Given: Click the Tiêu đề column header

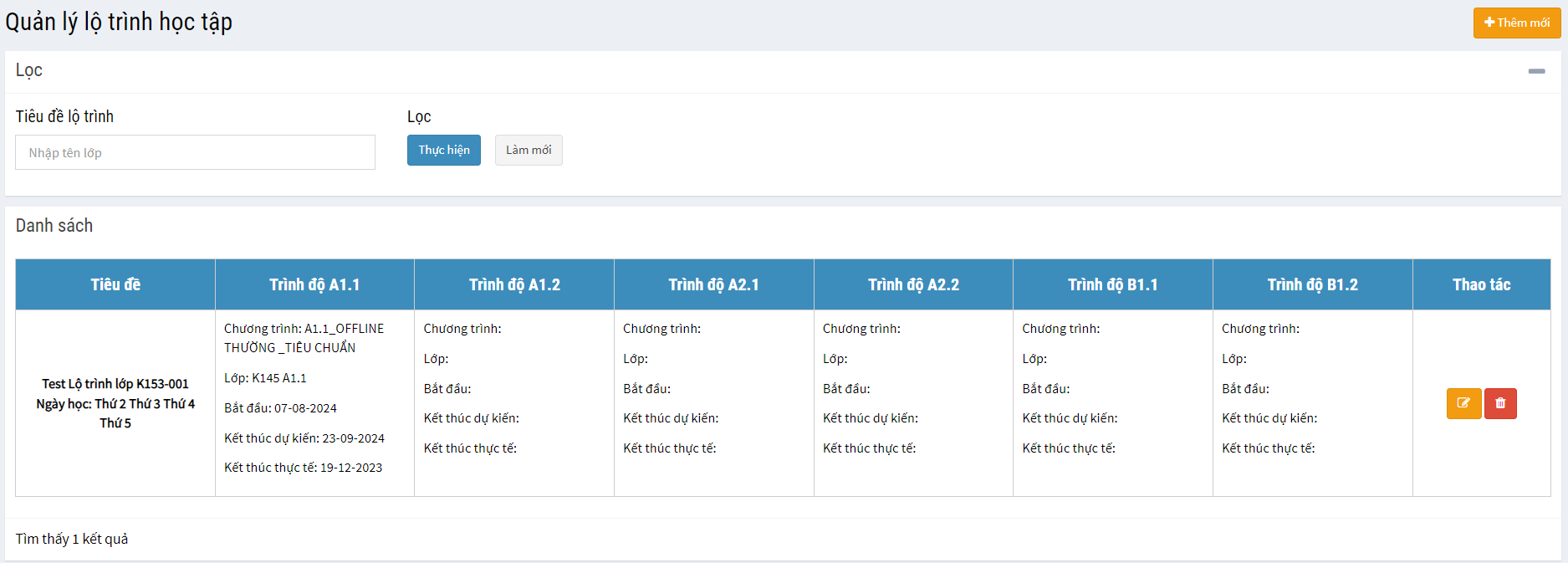Looking at the screenshot, I should click(115, 284).
